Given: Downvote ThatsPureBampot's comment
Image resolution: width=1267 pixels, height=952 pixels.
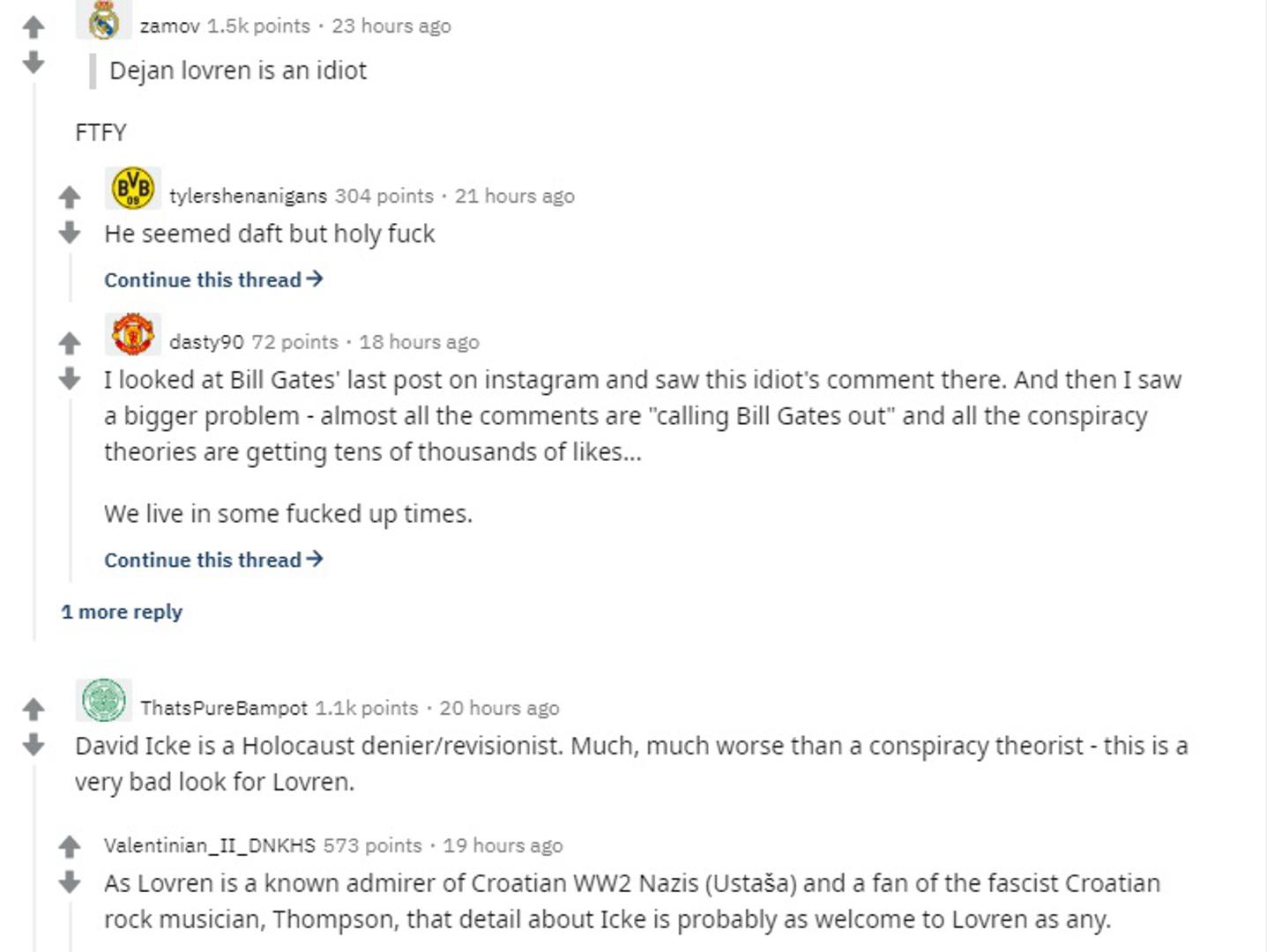Looking at the screenshot, I should [34, 745].
